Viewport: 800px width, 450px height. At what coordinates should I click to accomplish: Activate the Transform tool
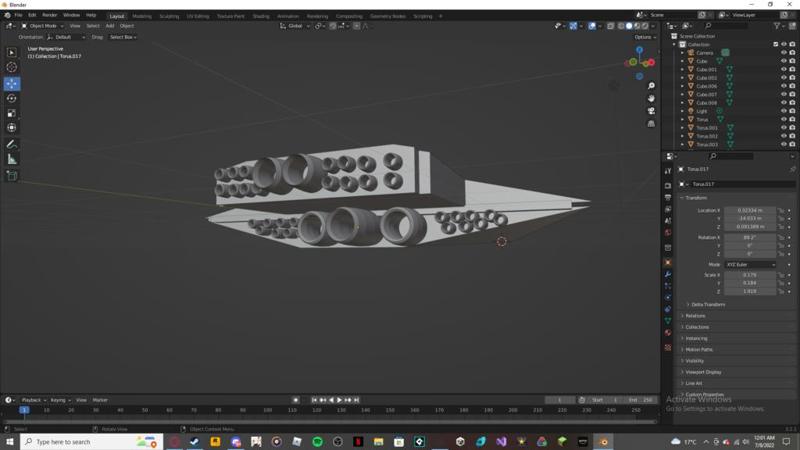click(x=12, y=128)
